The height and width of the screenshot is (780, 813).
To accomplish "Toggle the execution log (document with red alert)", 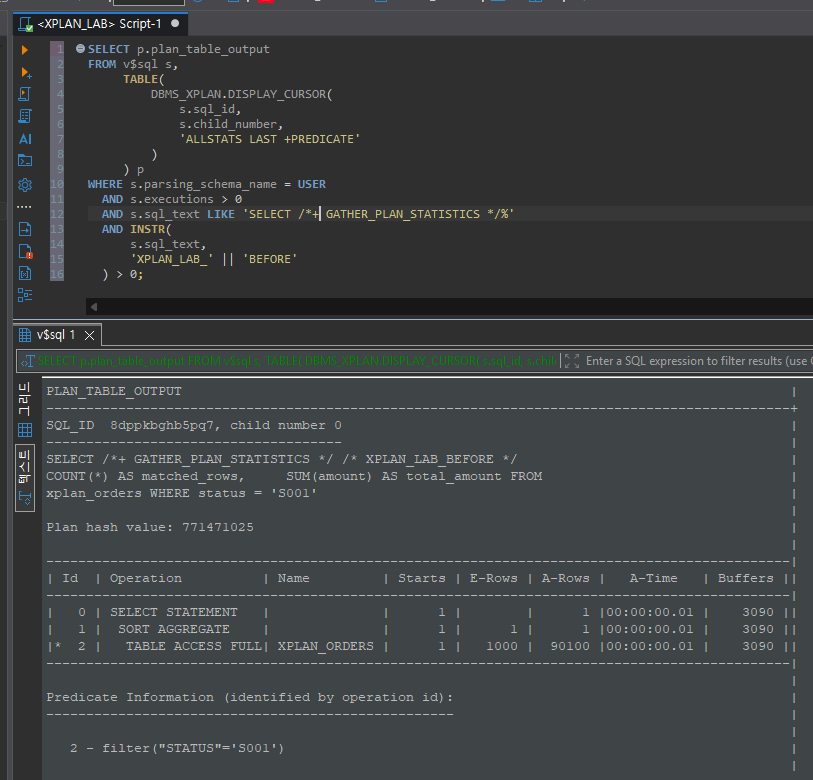I will point(25,252).
